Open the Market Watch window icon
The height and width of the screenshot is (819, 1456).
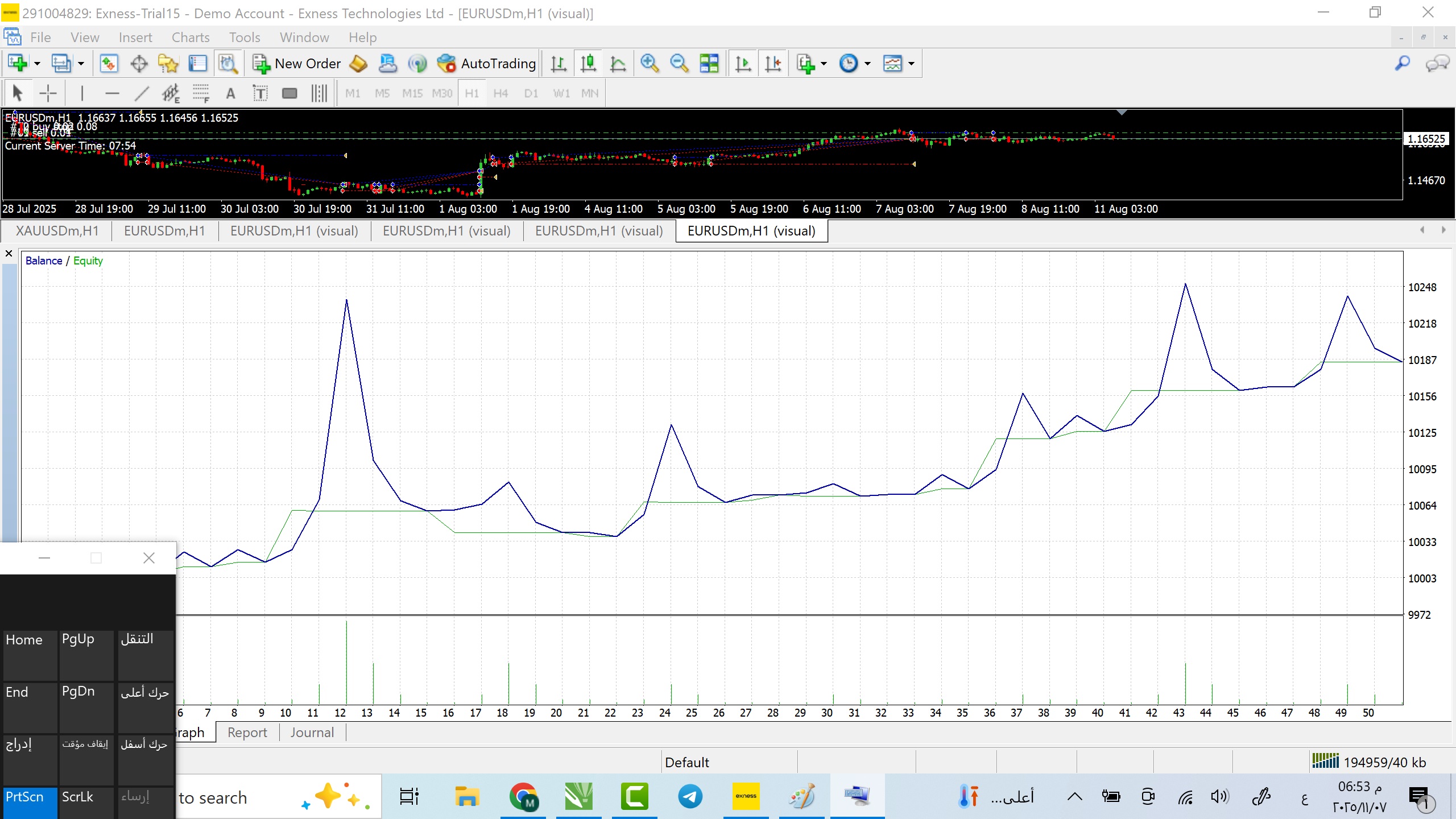pos(109,63)
